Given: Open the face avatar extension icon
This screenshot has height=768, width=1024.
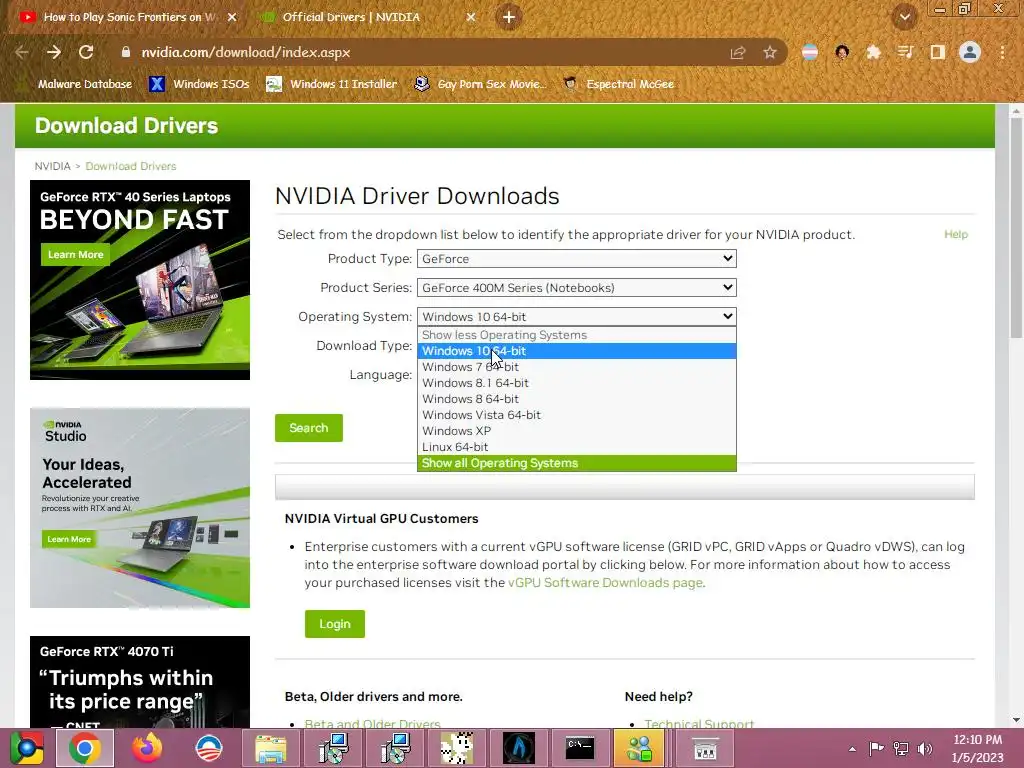Looking at the screenshot, I should [842, 52].
